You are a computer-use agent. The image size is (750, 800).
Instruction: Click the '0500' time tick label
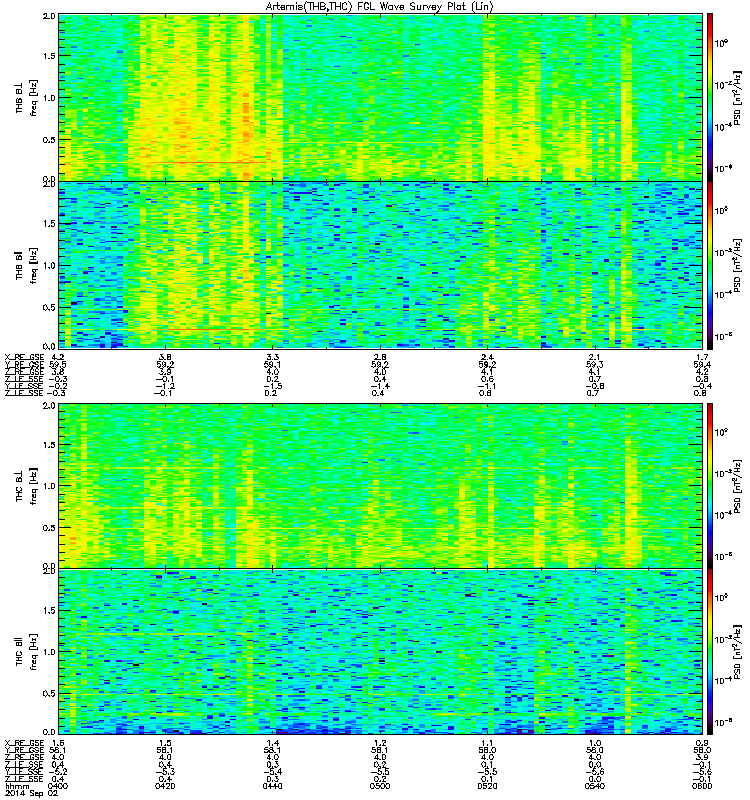380,786
